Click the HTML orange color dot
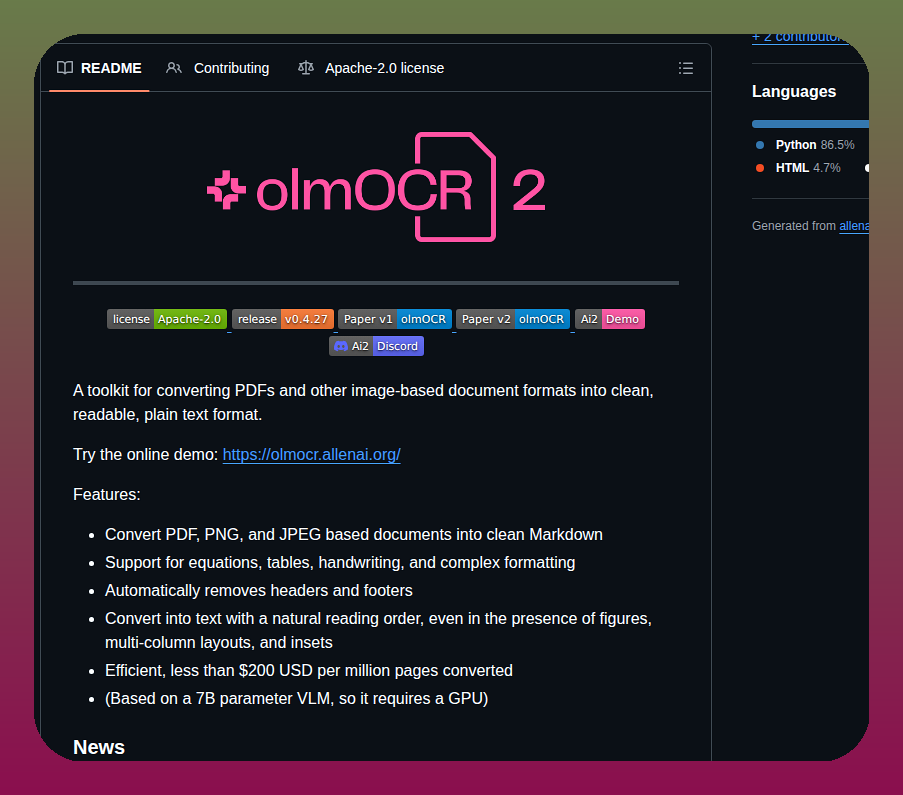The image size is (903, 795). pyautogui.click(x=760, y=168)
